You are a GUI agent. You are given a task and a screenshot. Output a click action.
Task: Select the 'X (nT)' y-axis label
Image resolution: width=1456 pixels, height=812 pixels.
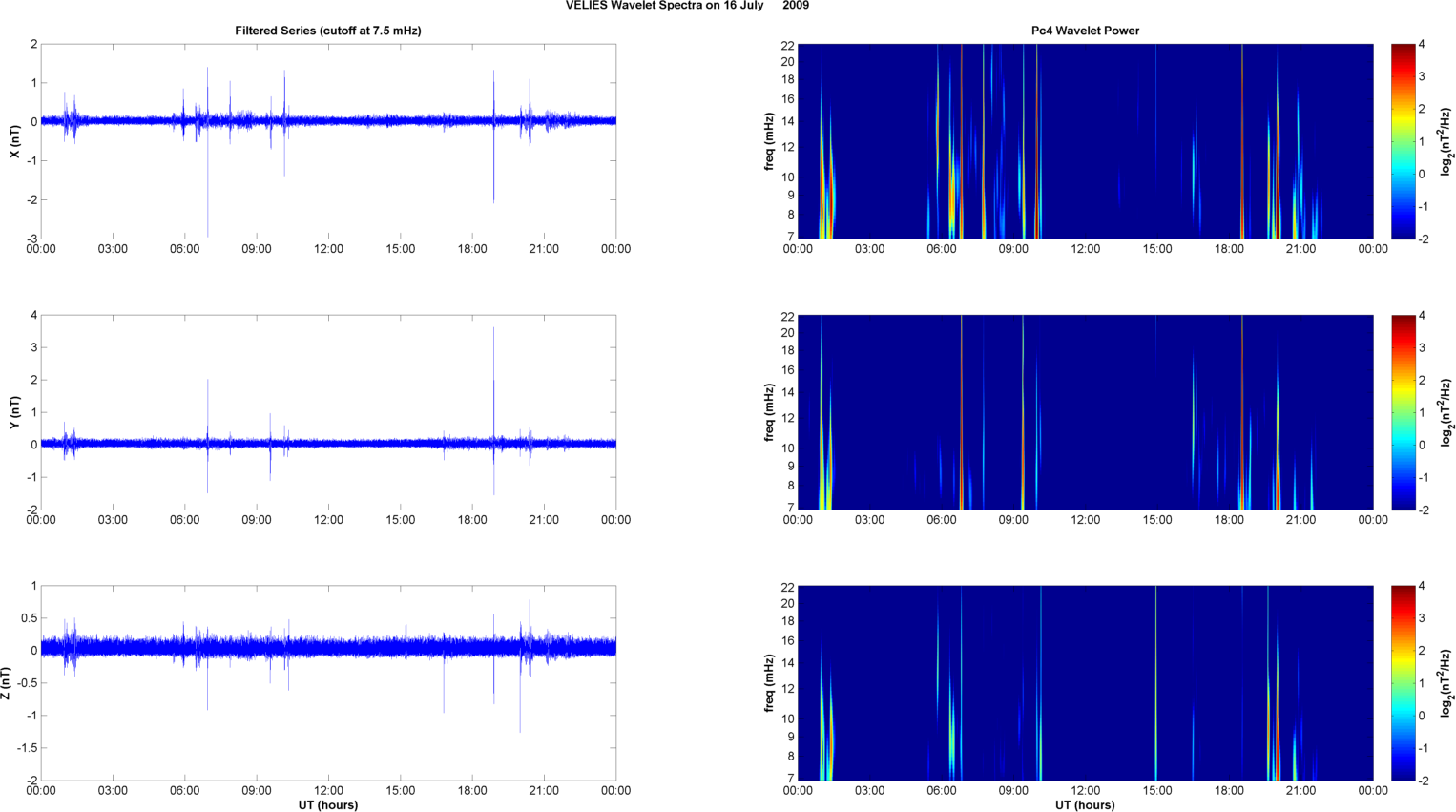point(14,141)
